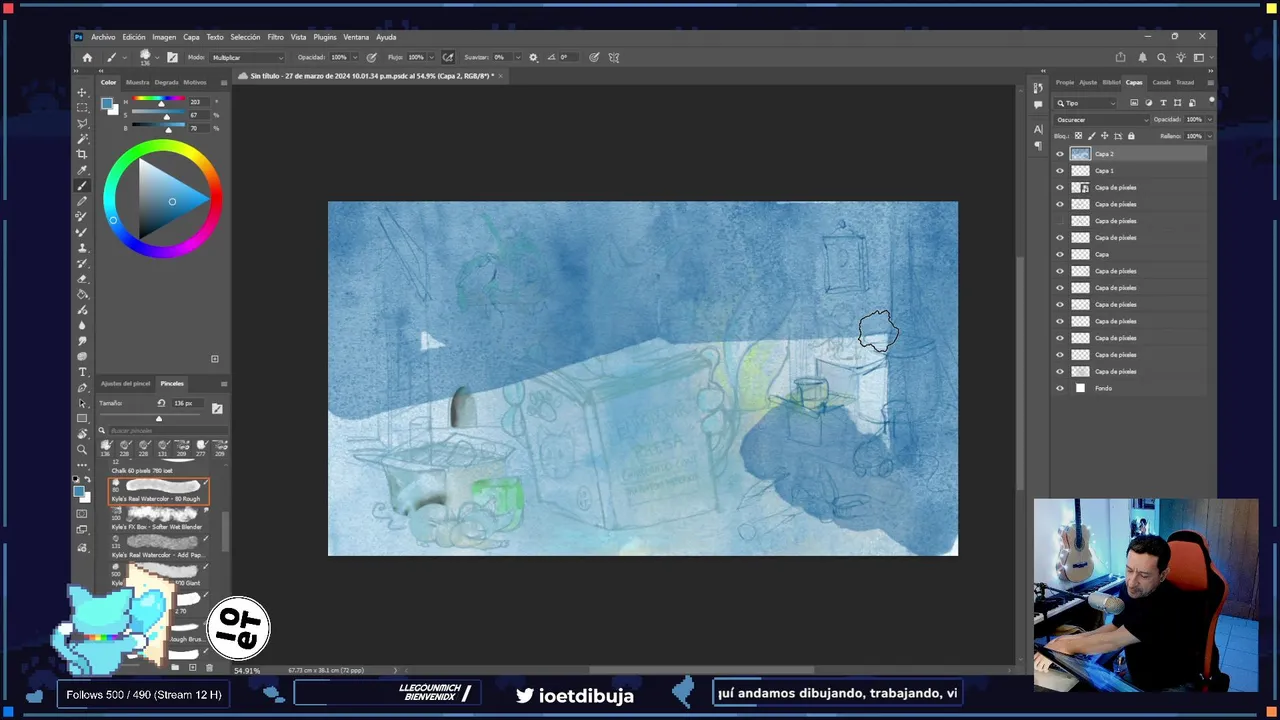1280x720 pixels.
Task: Open the Oscurecer blend mode dropdown
Action: coord(1102,119)
